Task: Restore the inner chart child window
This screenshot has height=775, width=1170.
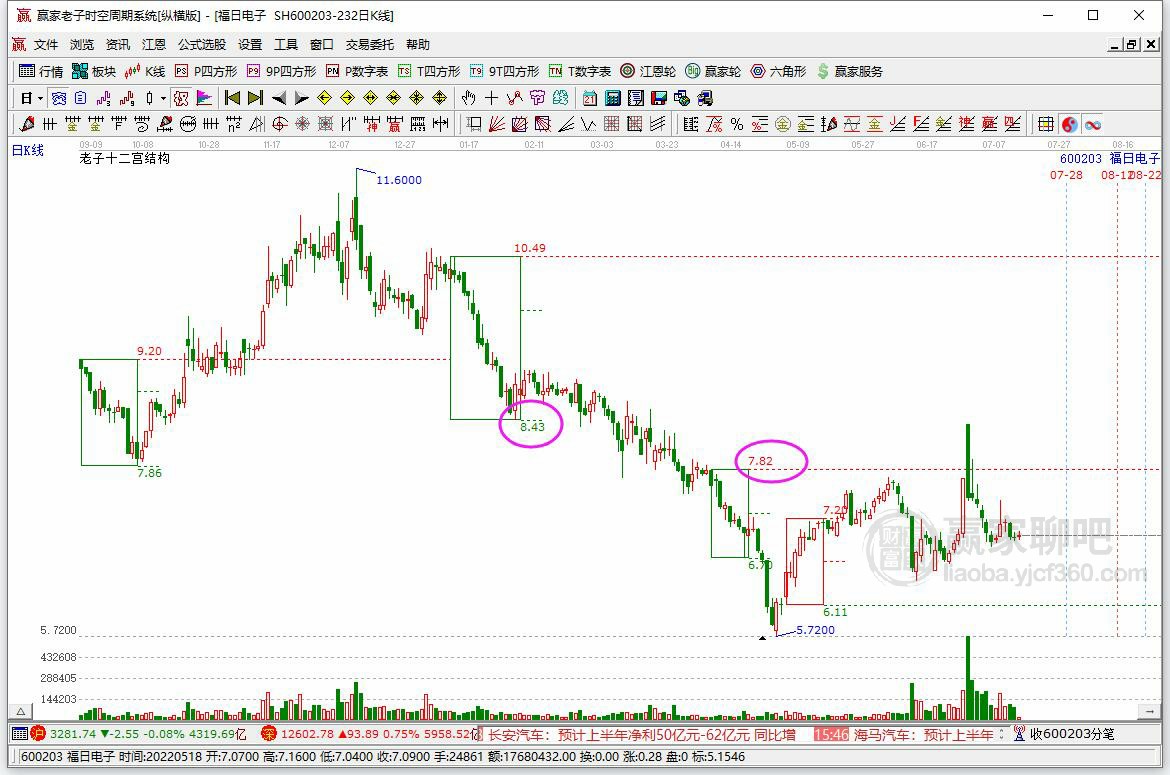Action: pyautogui.click(x=1133, y=45)
